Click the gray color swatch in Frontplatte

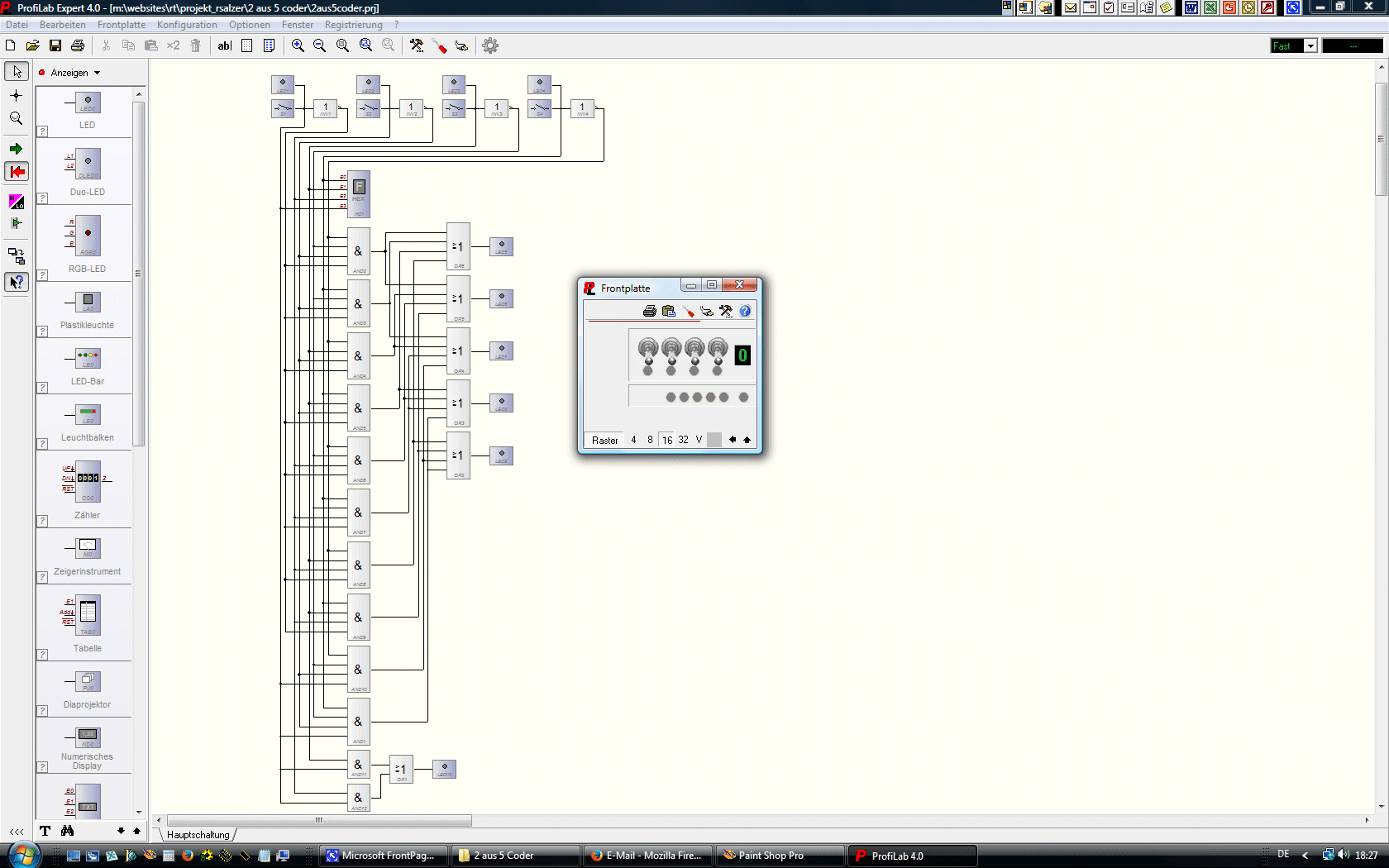pyautogui.click(x=714, y=440)
